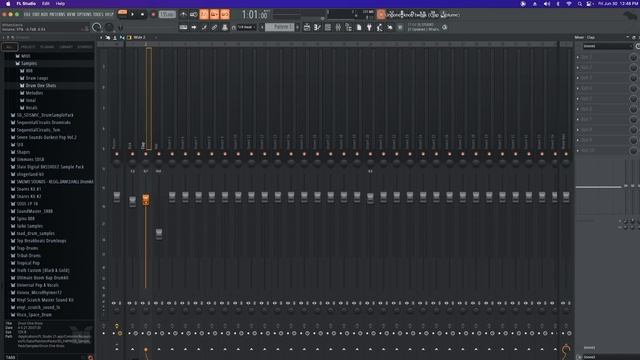
Task: Click the Play transport button
Action: (x=132, y=14)
